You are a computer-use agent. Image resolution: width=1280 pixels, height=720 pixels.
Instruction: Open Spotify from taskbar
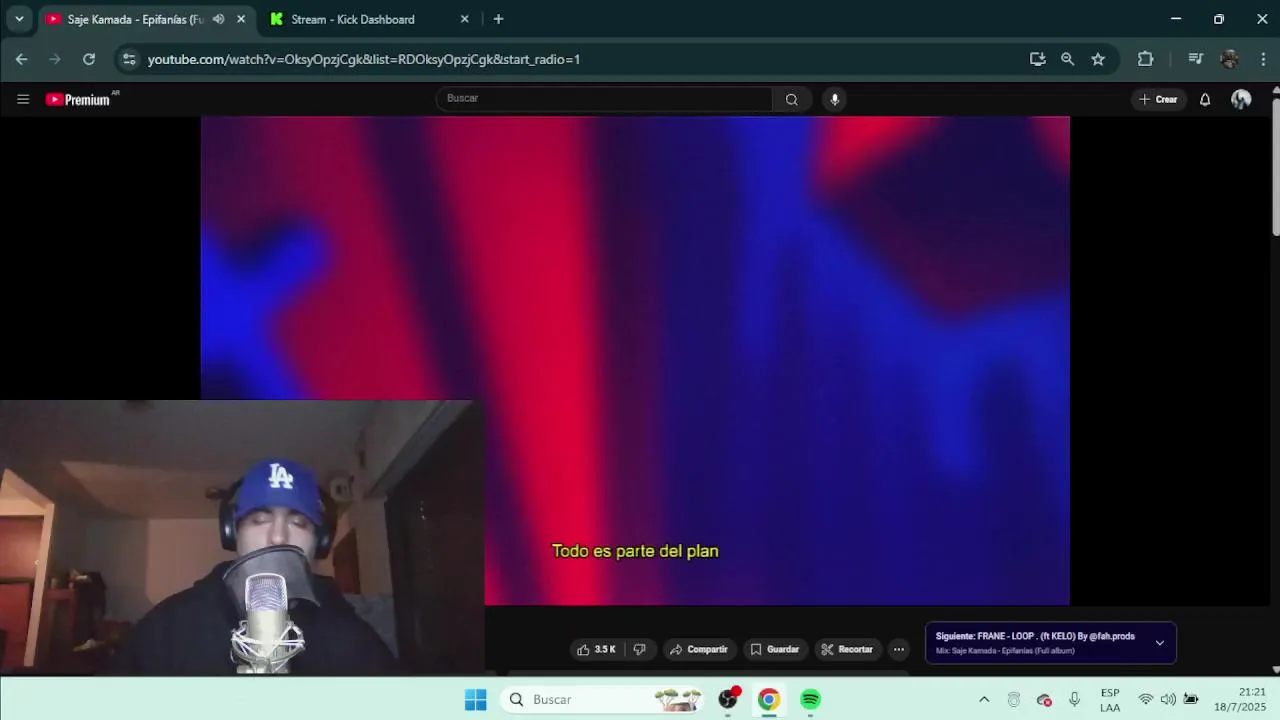810,700
